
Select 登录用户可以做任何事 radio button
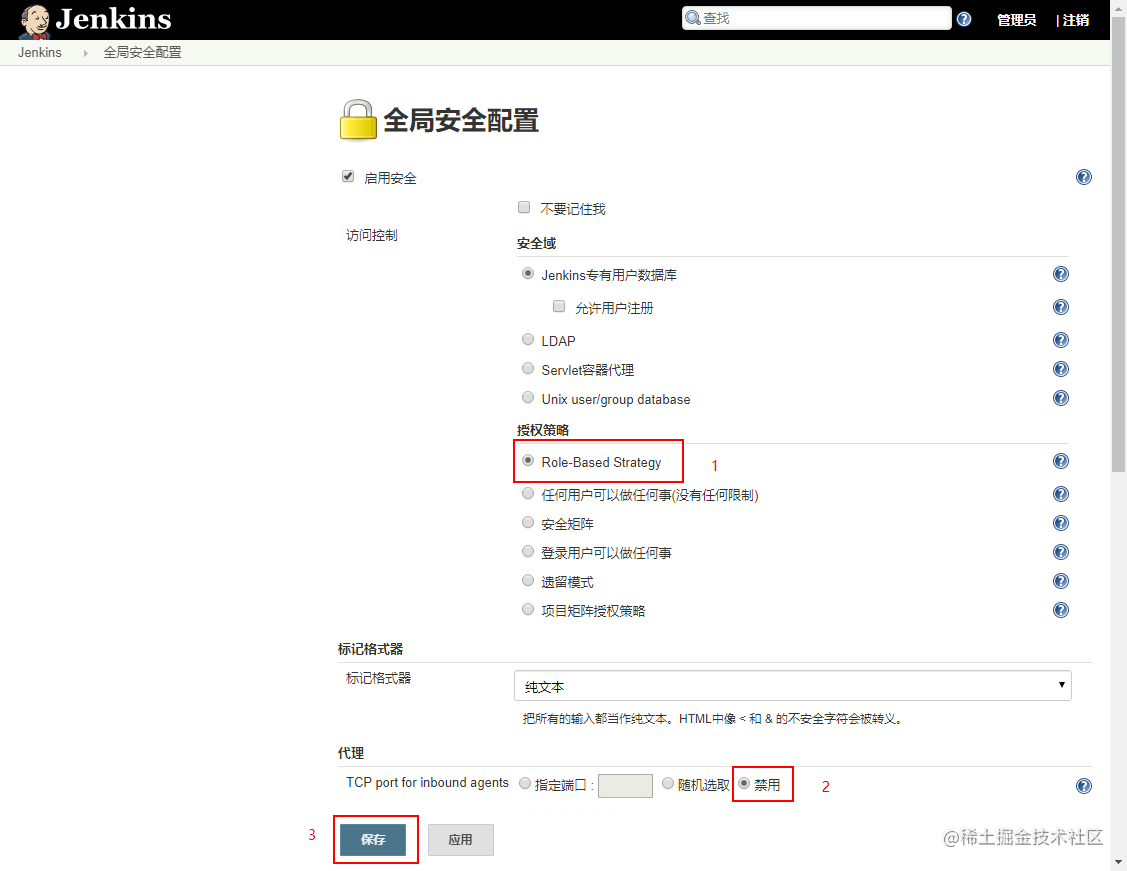pyautogui.click(x=528, y=551)
